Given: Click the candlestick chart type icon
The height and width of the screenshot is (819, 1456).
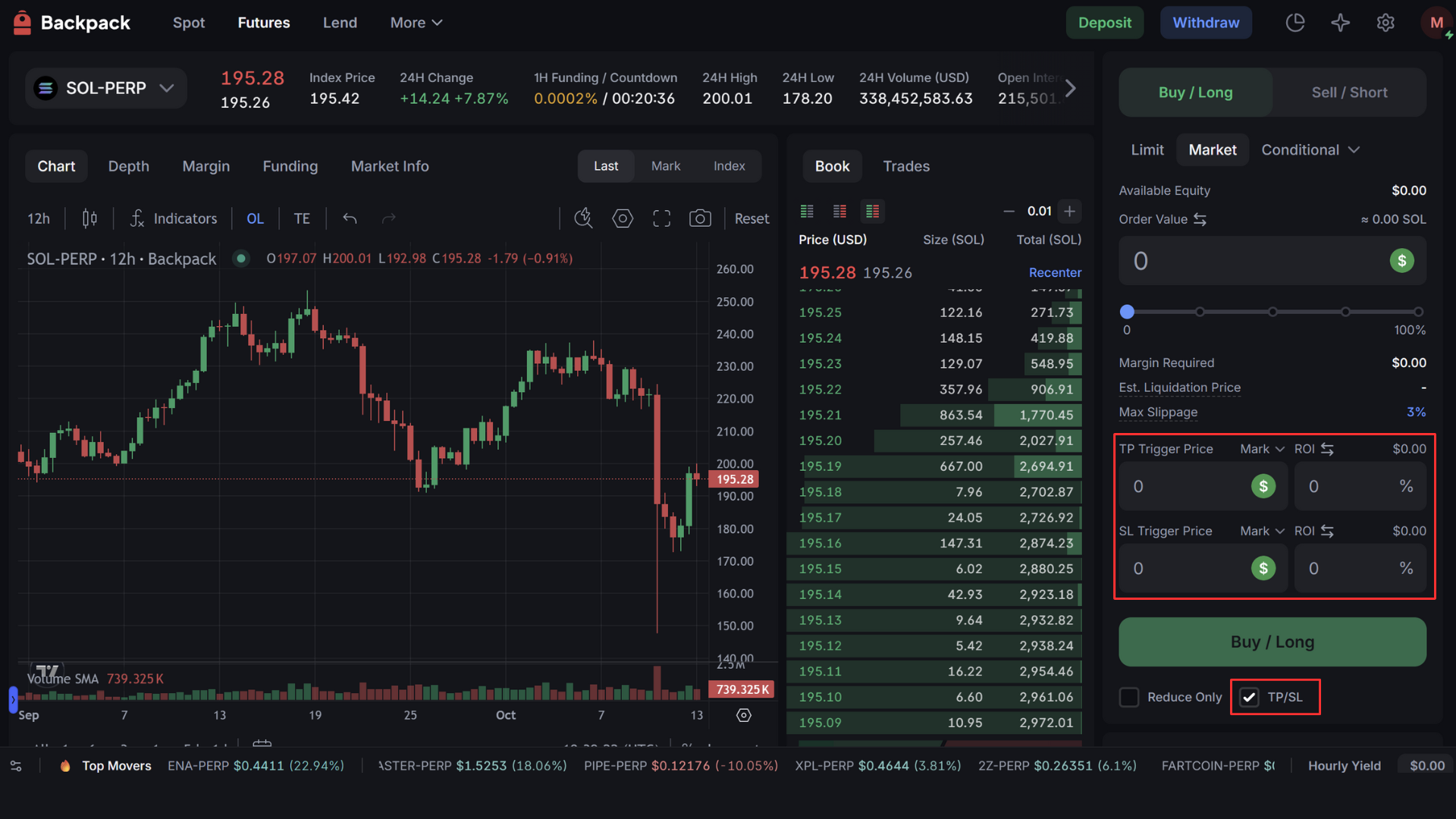Looking at the screenshot, I should click(89, 218).
